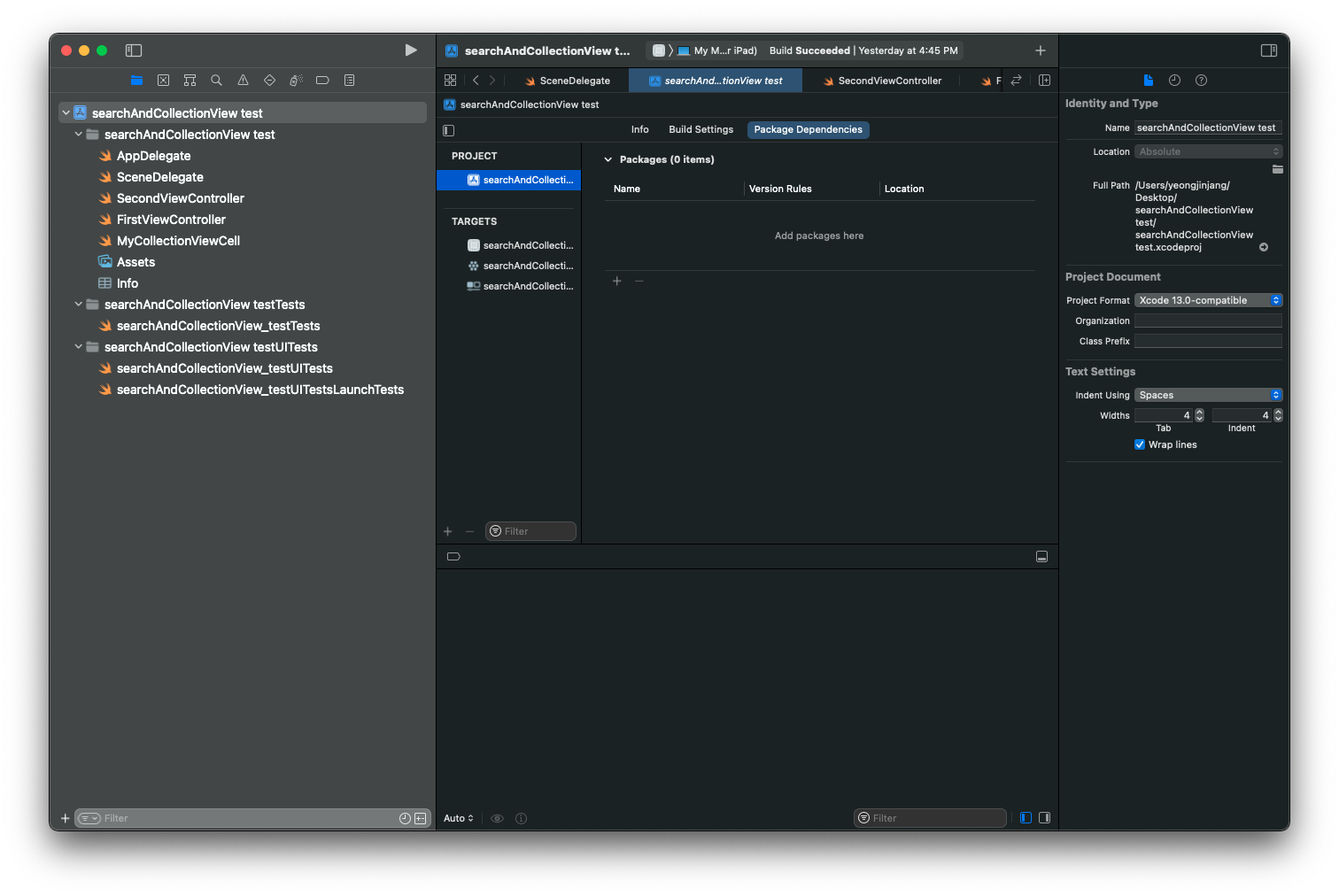Click the console Filter field
Viewport: 1339px width, 896px height.
coord(930,818)
